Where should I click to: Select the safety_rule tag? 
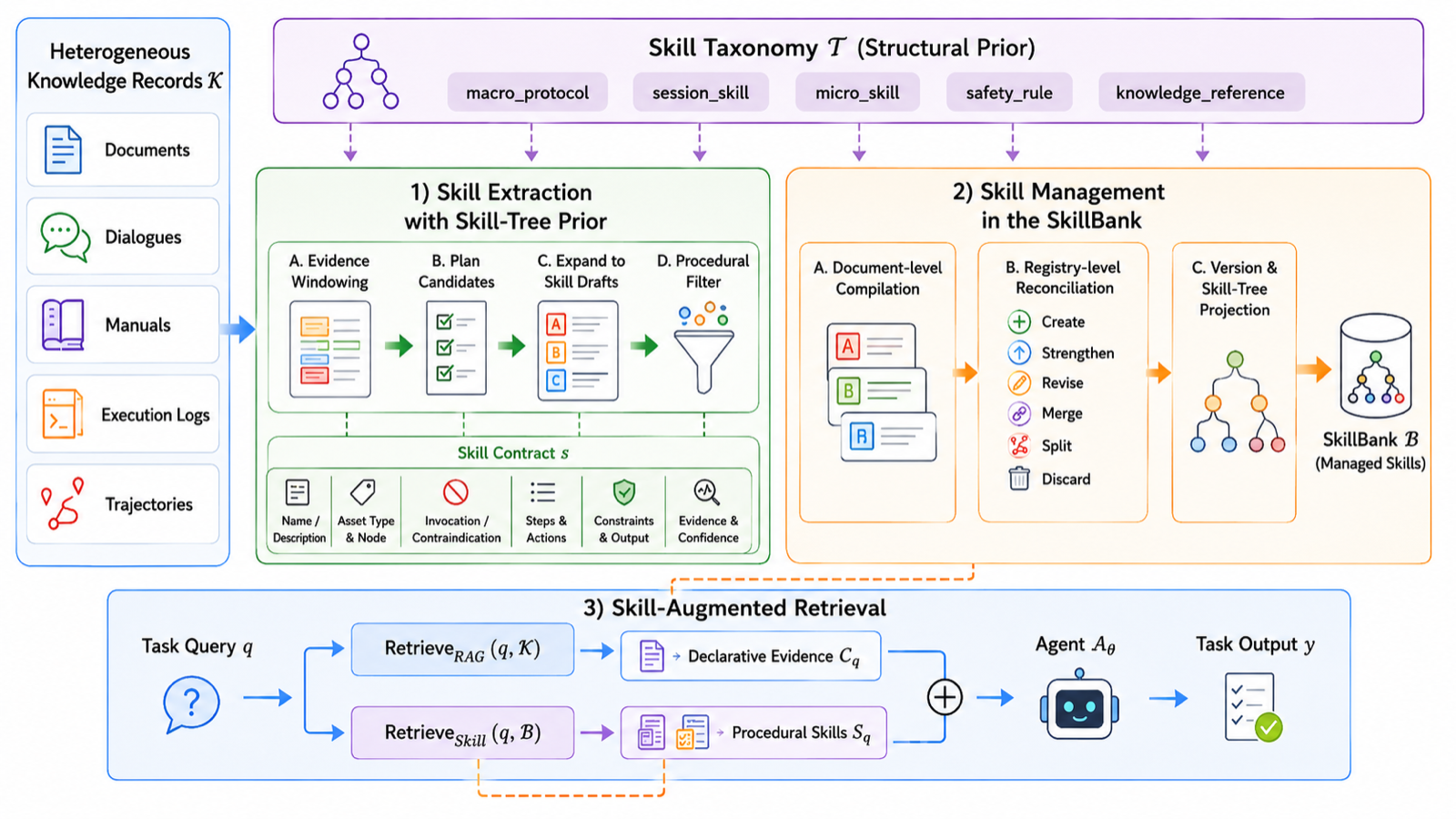(1009, 93)
